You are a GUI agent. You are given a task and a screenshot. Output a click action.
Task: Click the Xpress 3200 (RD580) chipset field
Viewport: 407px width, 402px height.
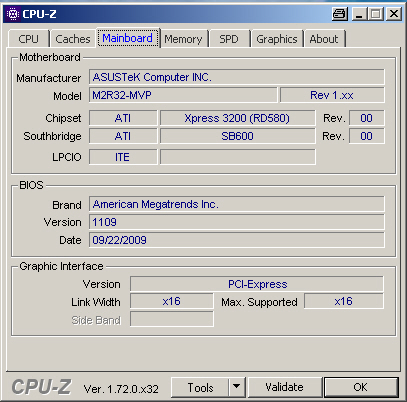[x=237, y=118]
